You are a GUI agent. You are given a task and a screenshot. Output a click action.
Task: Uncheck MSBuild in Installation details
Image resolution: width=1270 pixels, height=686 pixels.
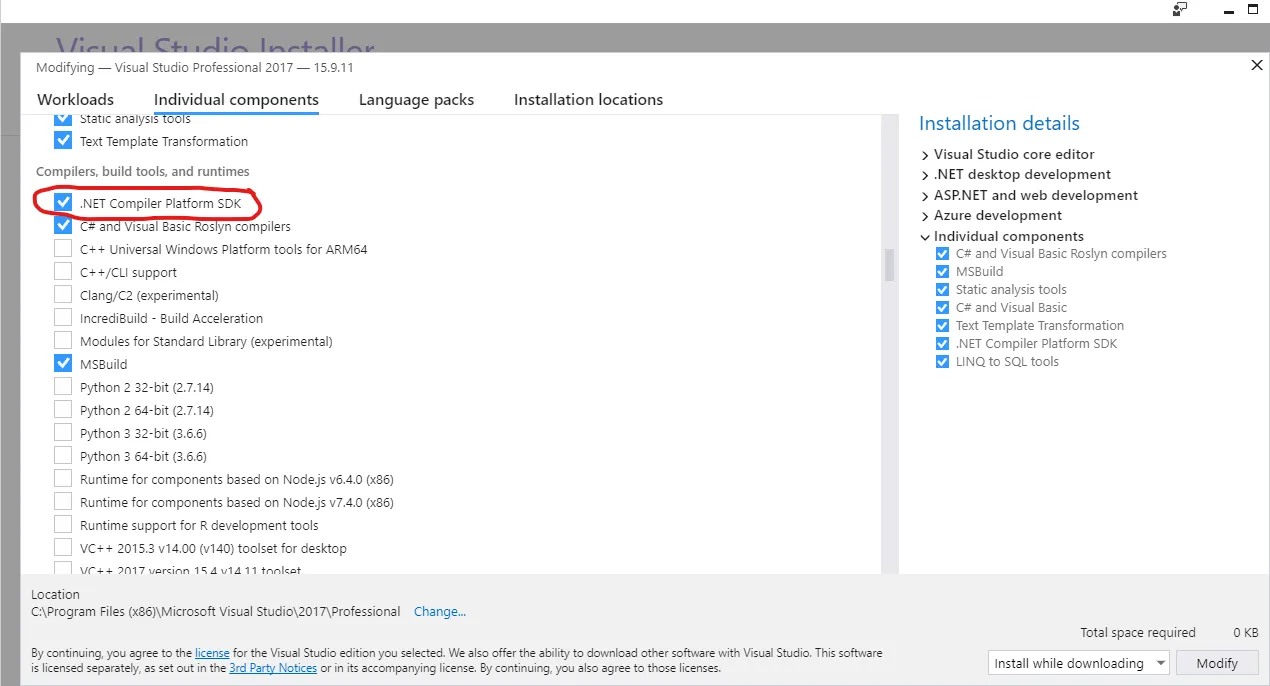(x=942, y=272)
